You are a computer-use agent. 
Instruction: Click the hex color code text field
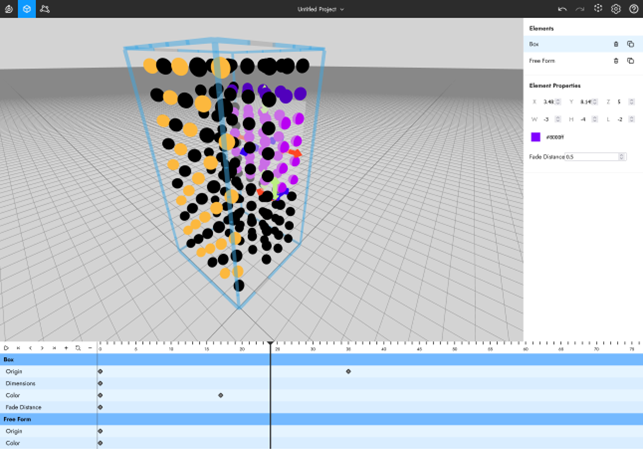click(556, 137)
